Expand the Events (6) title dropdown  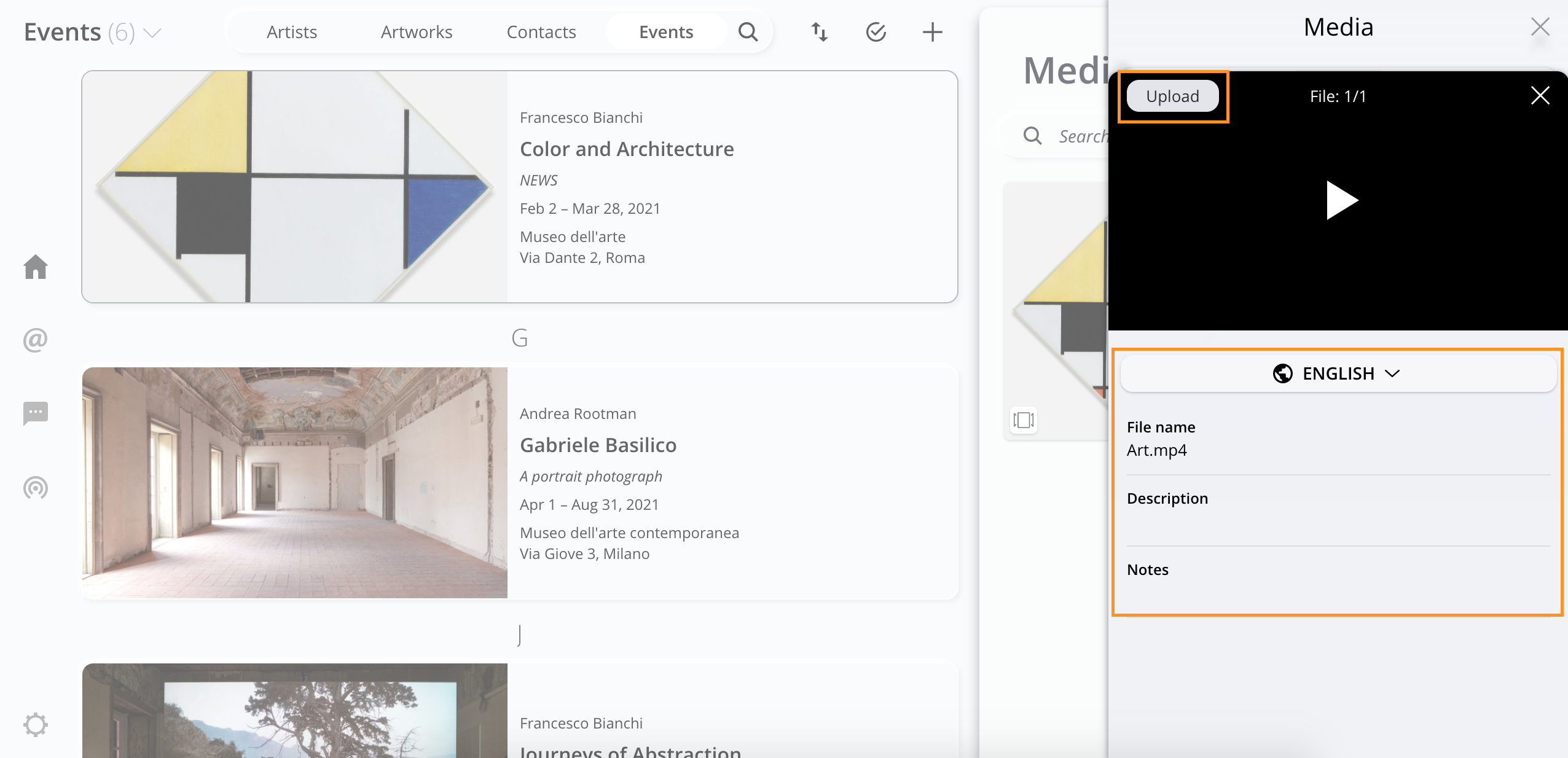tap(152, 33)
